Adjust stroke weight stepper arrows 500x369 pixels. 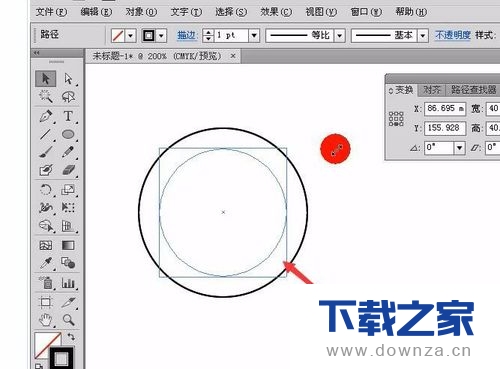(208, 35)
